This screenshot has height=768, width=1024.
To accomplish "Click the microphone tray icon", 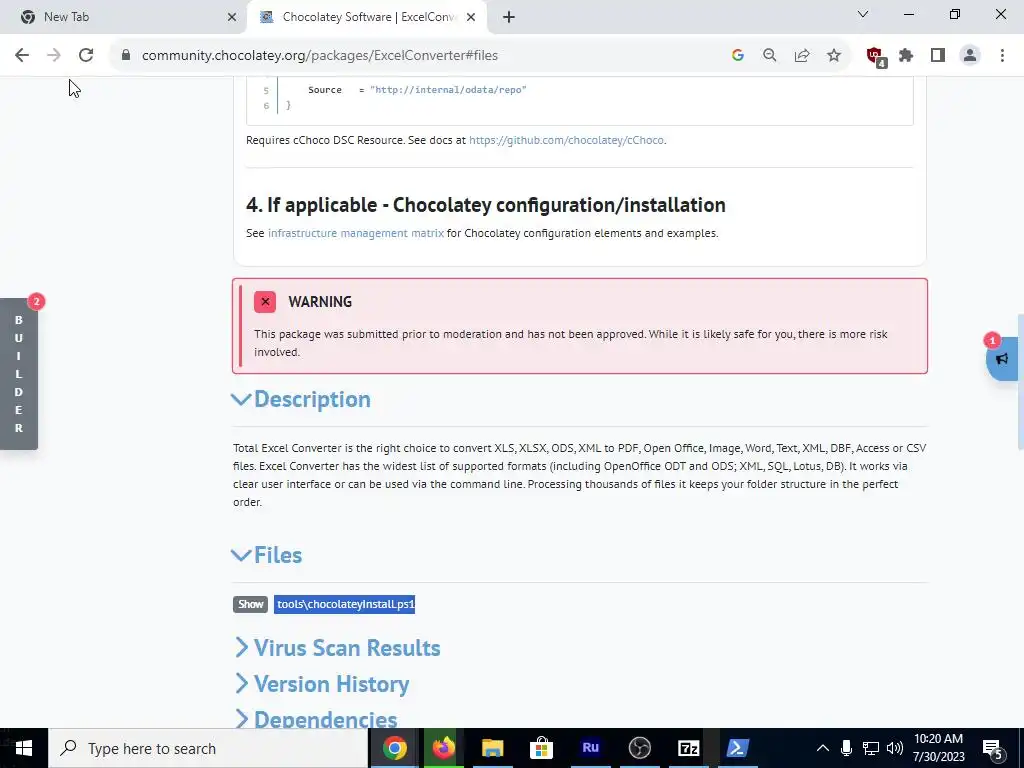I will (846, 748).
